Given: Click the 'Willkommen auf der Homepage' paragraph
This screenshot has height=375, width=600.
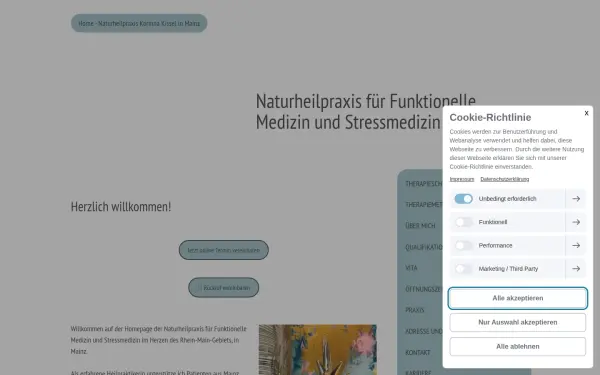Looking at the screenshot, I should tap(158, 340).
